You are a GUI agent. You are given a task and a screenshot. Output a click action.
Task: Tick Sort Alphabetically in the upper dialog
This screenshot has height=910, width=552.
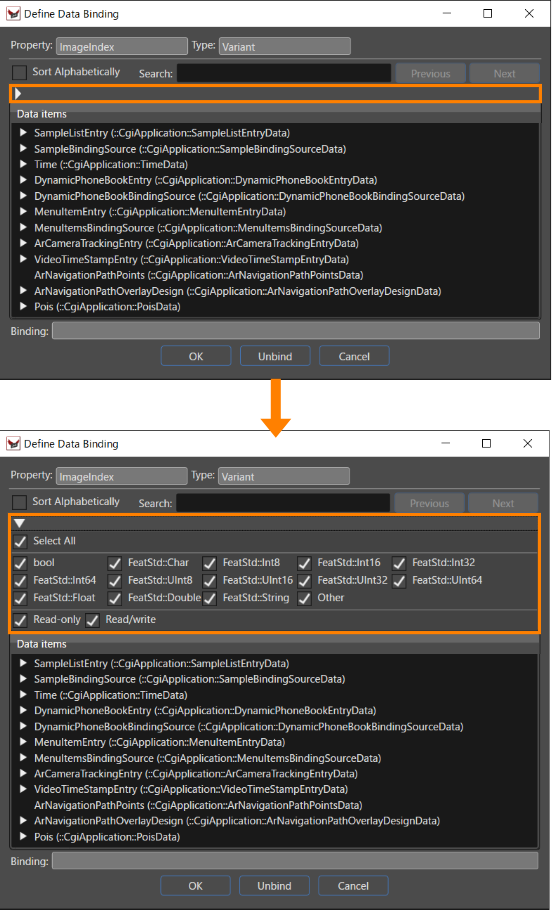tap(20, 73)
